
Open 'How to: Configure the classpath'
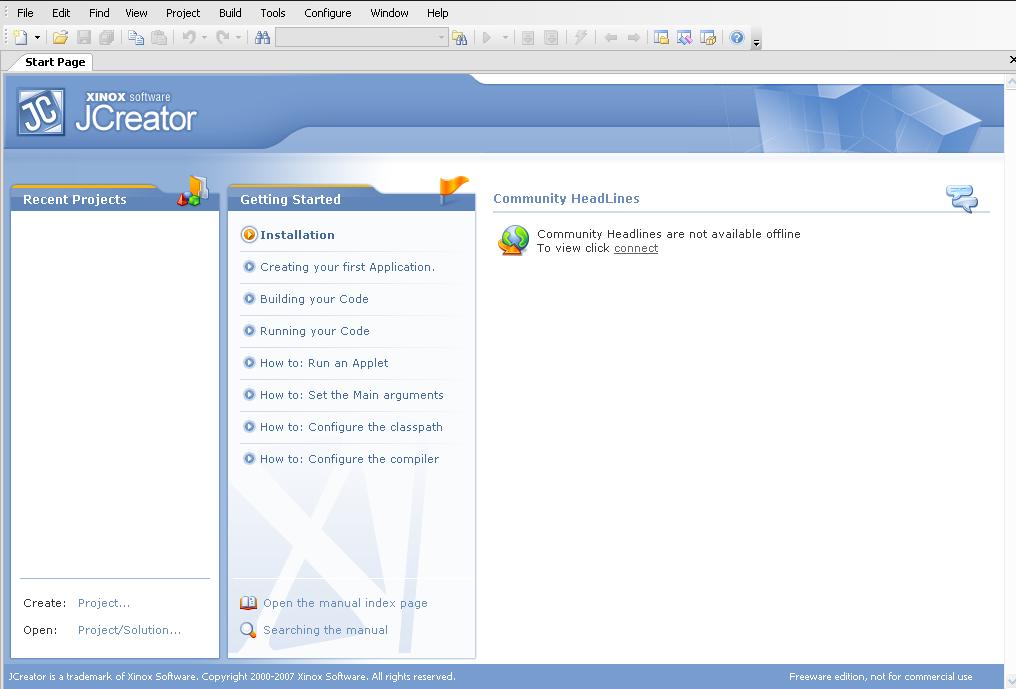[x=351, y=427]
